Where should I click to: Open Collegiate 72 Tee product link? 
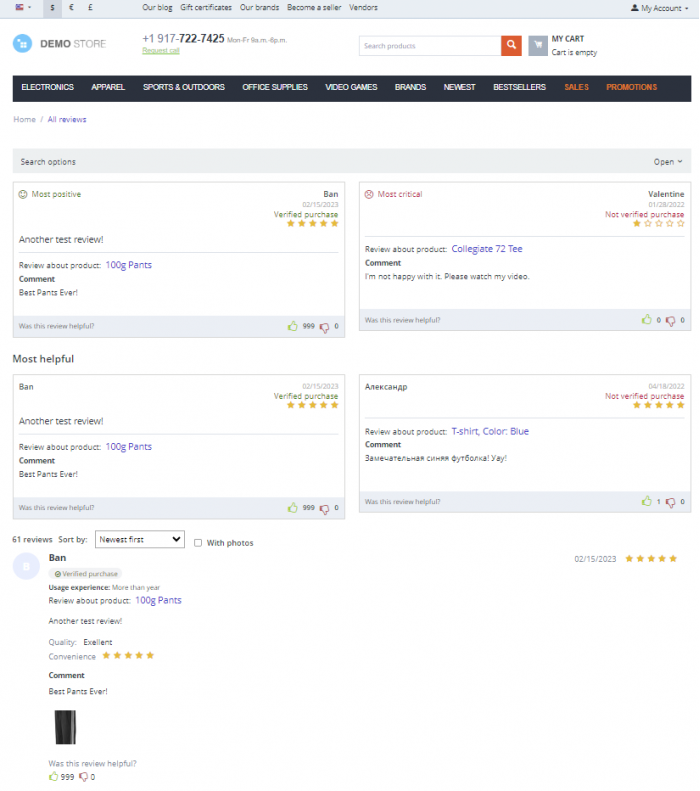(487, 249)
